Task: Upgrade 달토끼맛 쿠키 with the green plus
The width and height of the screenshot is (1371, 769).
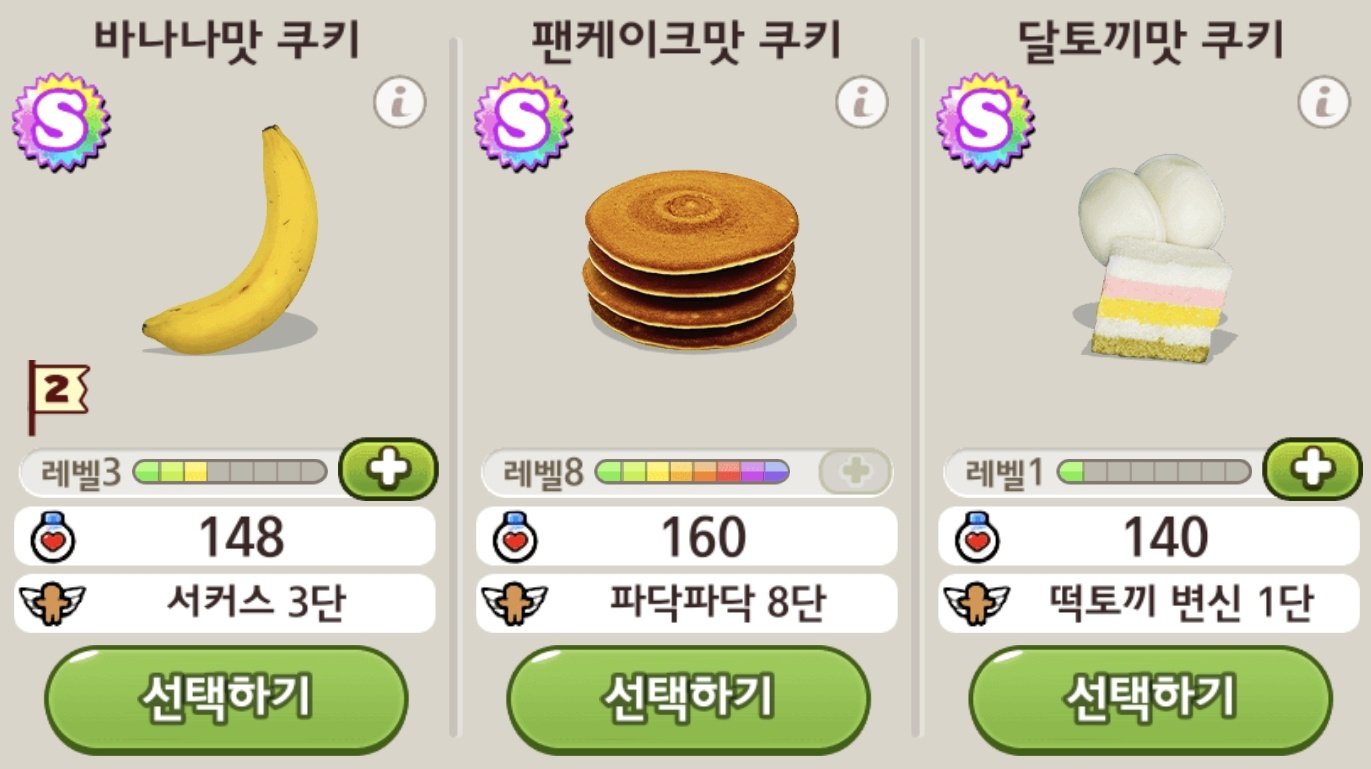Action: (x=1313, y=470)
